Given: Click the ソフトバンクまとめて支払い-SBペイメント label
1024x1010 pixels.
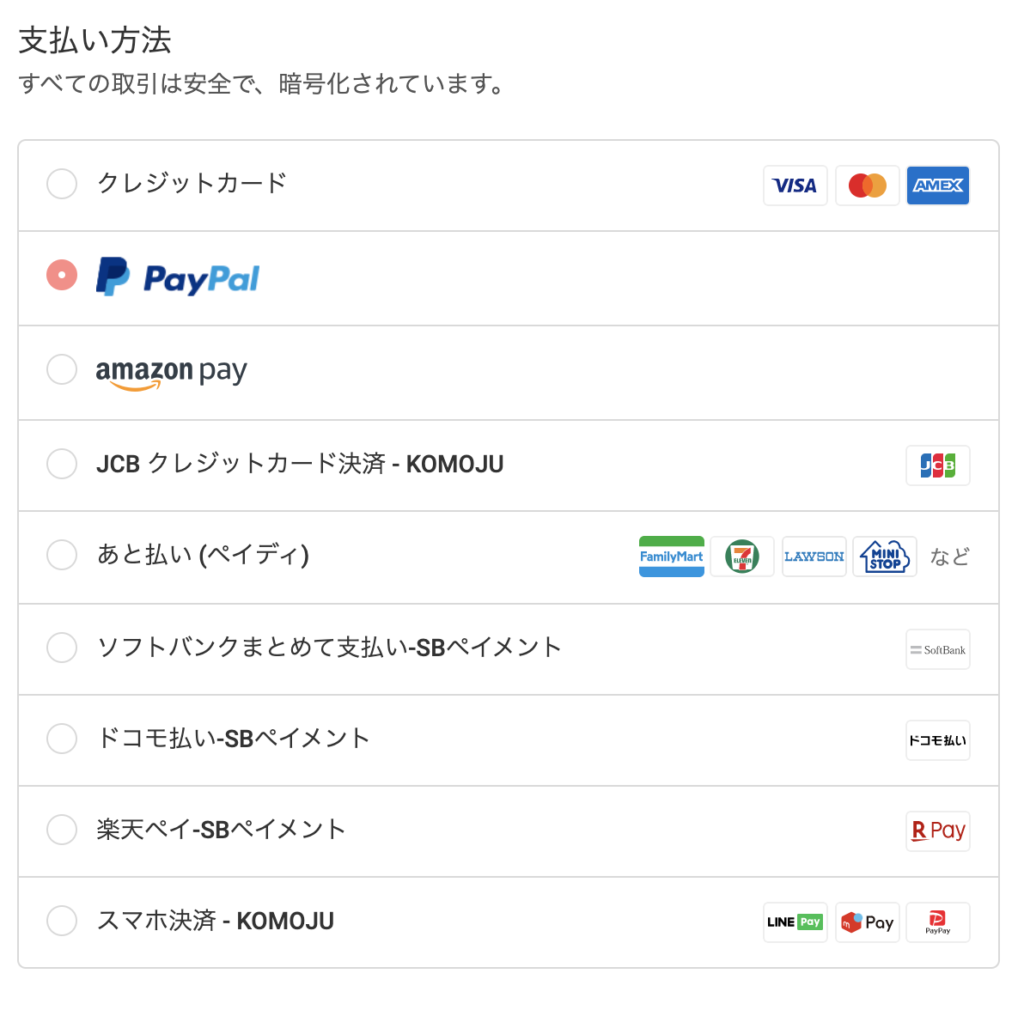Looking at the screenshot, I should point(329,647).
